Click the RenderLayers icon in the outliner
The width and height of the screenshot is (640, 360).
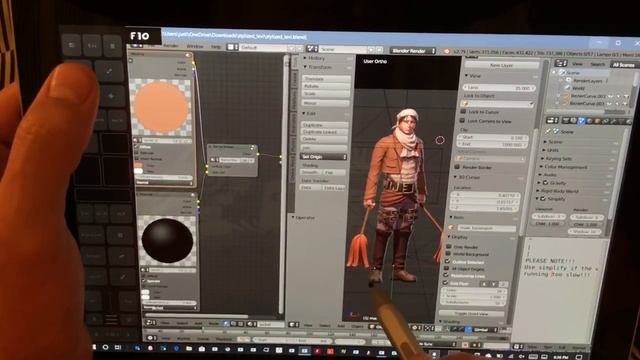(569, 80)
